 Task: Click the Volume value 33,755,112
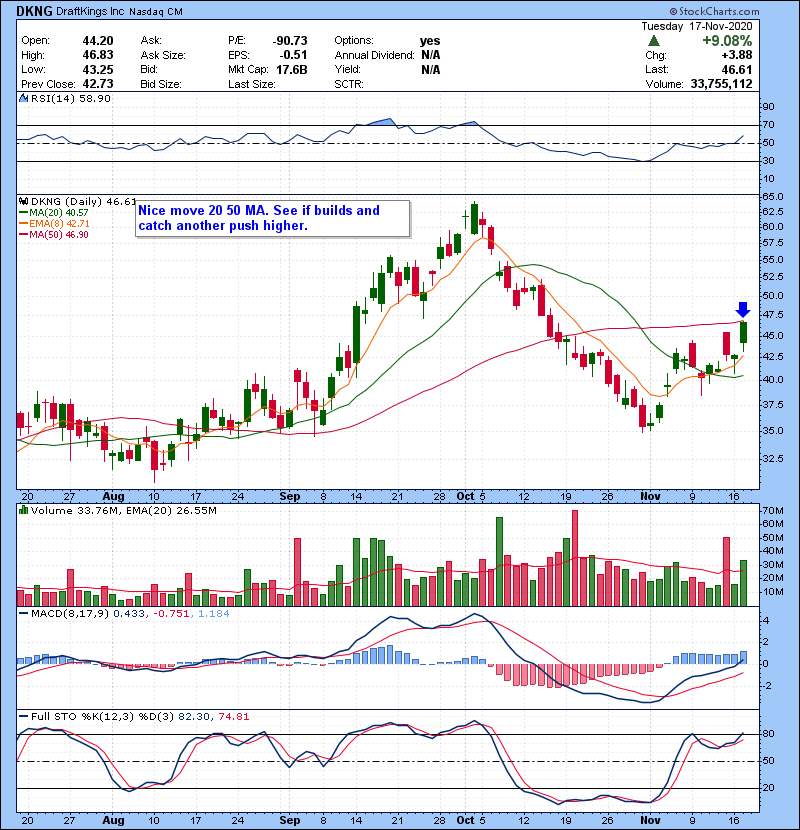click(722, 84)
